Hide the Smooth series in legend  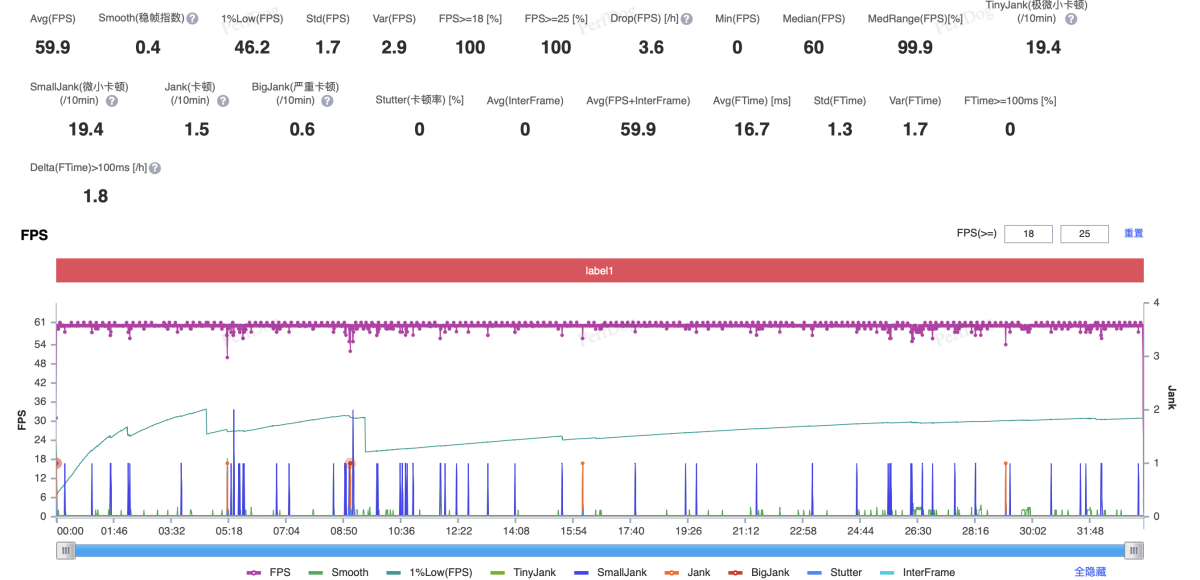338,572
